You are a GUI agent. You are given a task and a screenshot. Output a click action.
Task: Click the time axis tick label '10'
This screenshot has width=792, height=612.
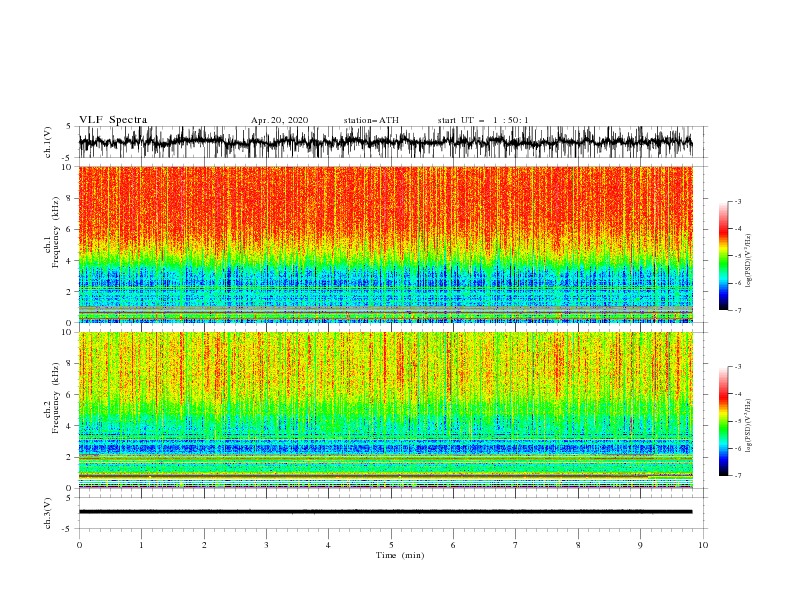coord(703,545)
